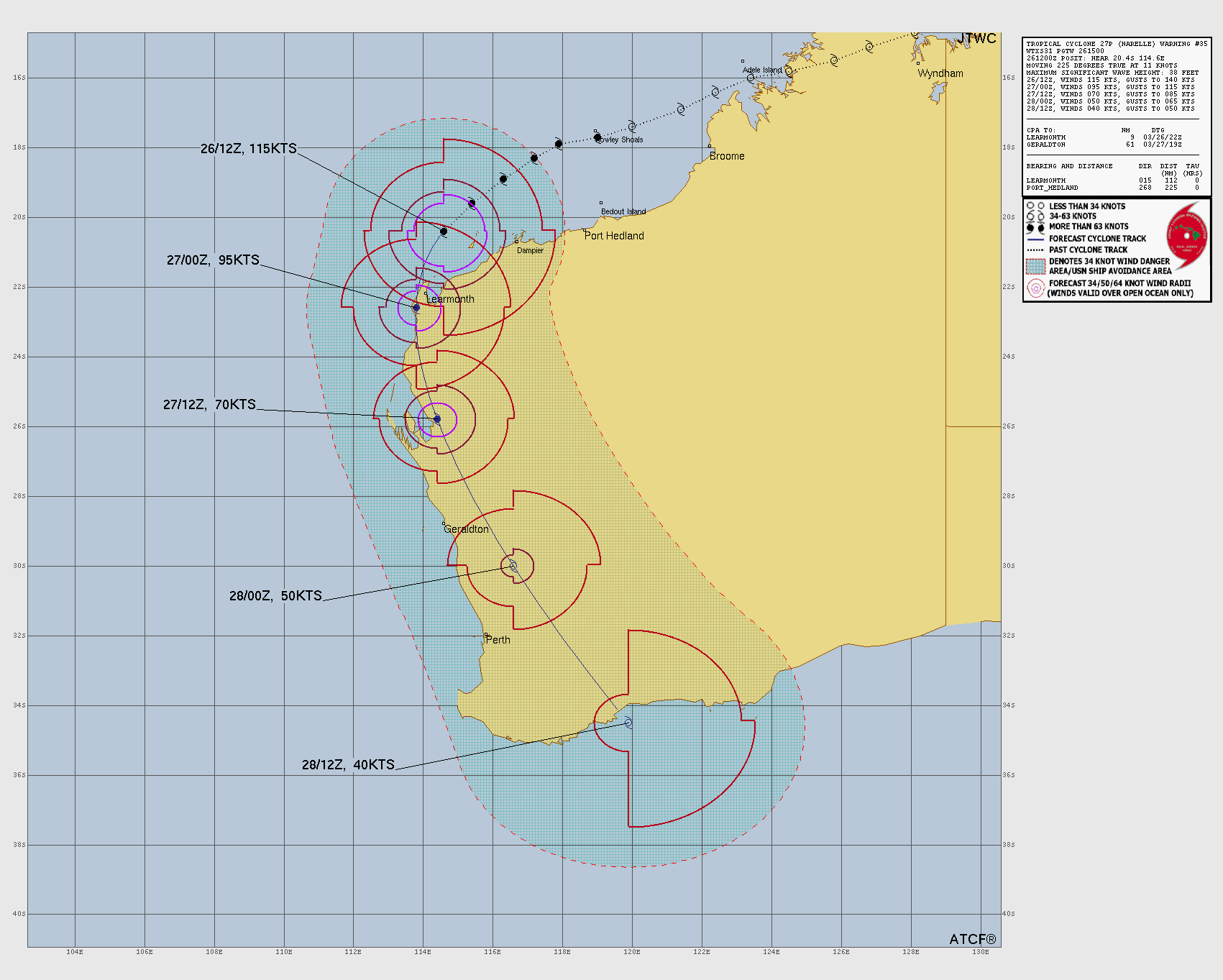Click the Perth city label
This screenshot has width=1223, height=980.
[498, 640]
